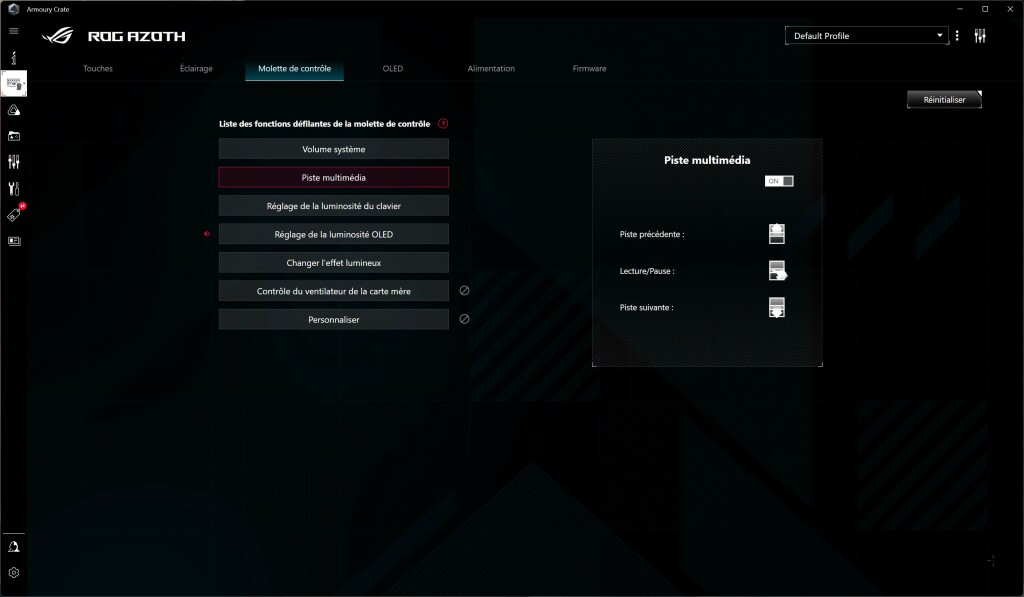
Task: Open Aura Sync triangle icon
Action: [14, 110]
